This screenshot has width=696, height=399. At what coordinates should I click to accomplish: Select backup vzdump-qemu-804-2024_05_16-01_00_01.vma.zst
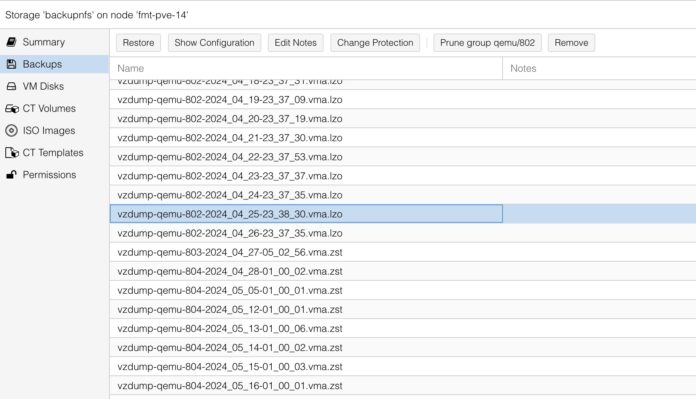(x=403, y=386)
